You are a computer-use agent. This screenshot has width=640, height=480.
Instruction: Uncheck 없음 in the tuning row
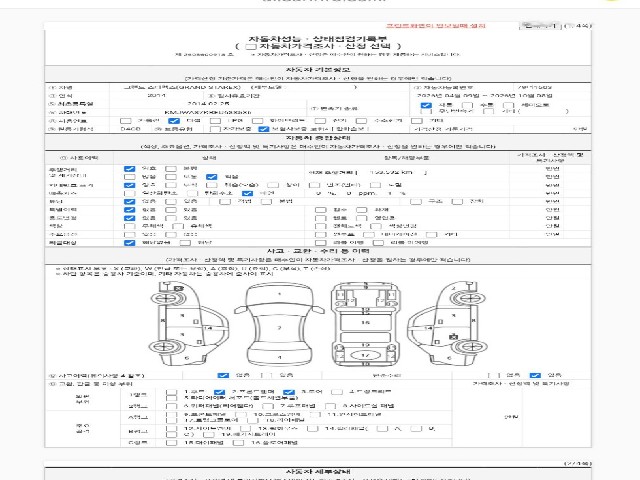[130, 201]
